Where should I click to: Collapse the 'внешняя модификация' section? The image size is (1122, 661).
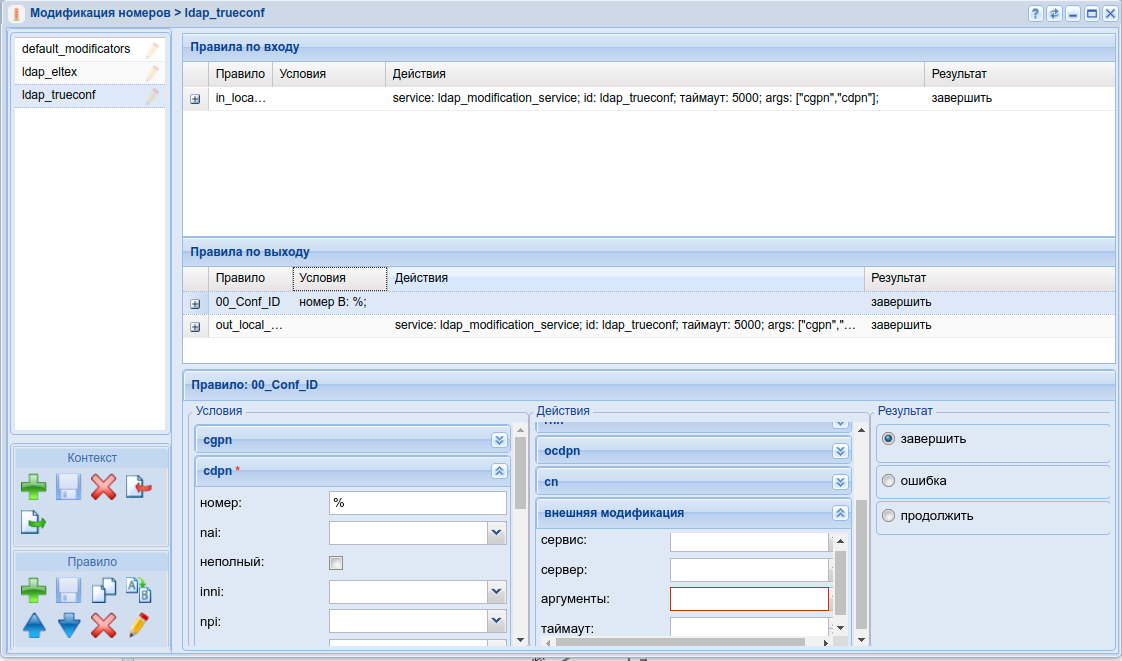840,513
